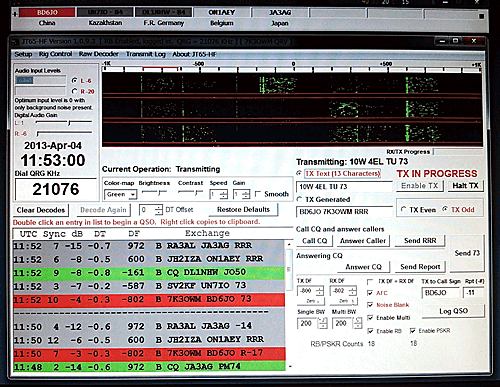This screenshot has height=387, width=500.
Task: Select decode row CQ DL1NHW JO50
Action: tap(149, 273)
